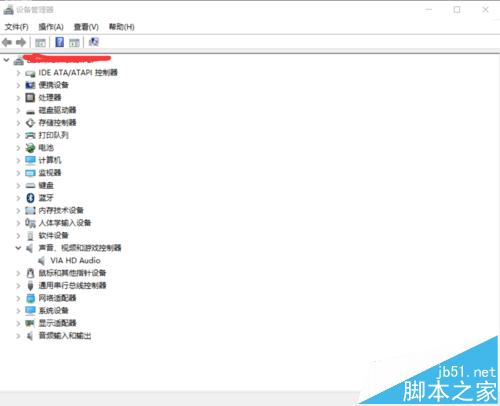Click the 网络适配器 network icon
The image size is (500, 406).
[30, 298]
